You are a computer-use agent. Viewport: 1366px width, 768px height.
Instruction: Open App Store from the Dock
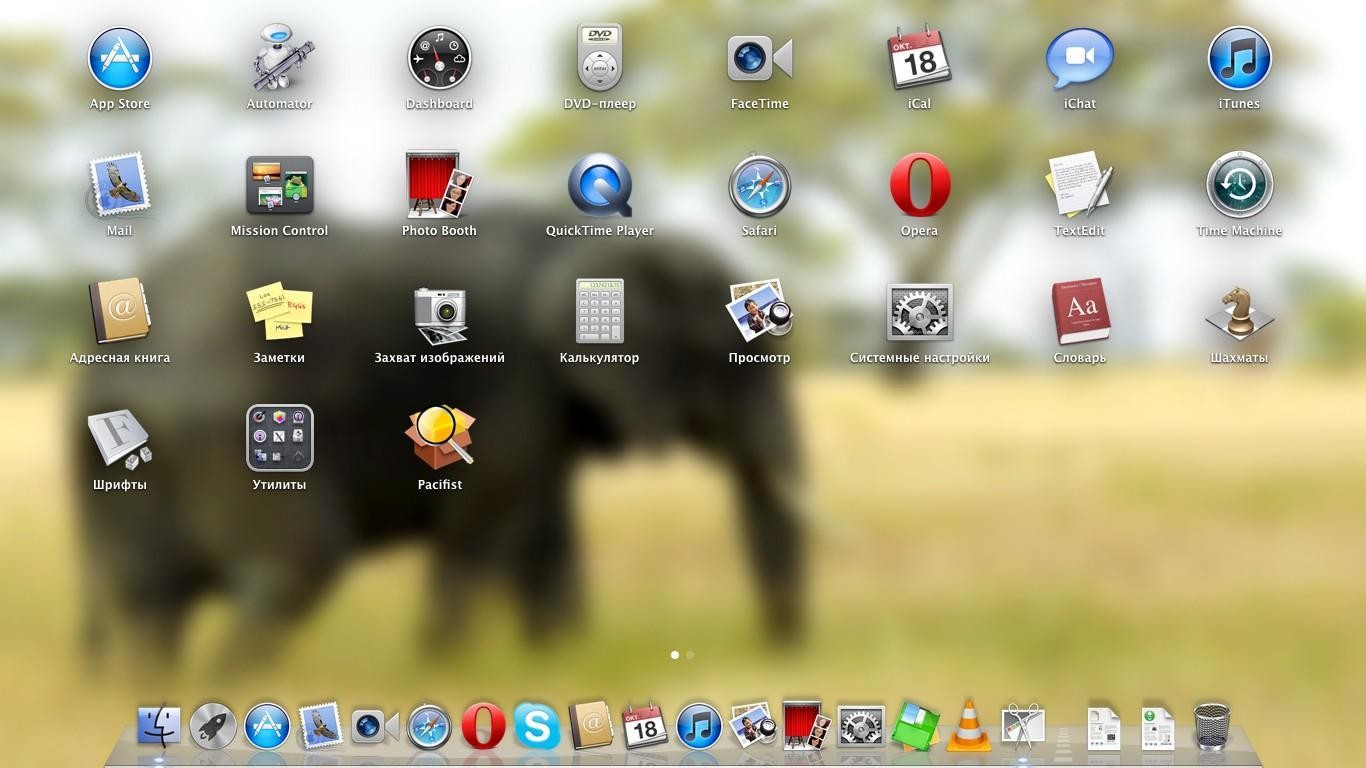(x=267, y=726)
